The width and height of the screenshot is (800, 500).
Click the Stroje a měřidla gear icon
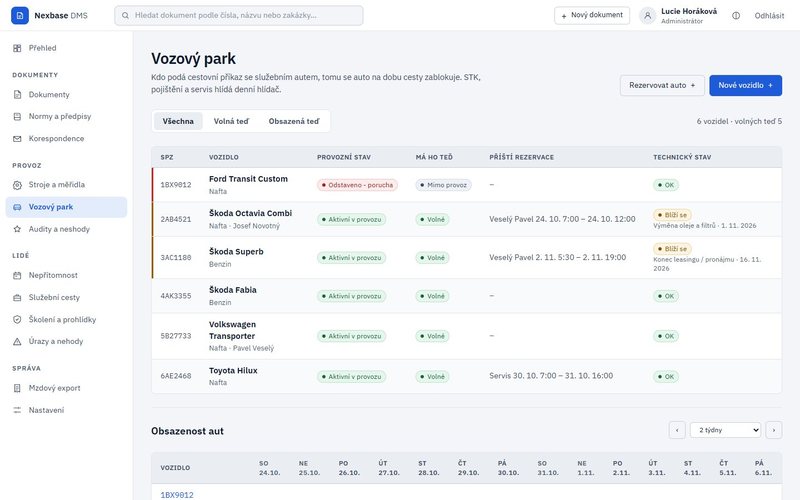click(x=17, y=185)
